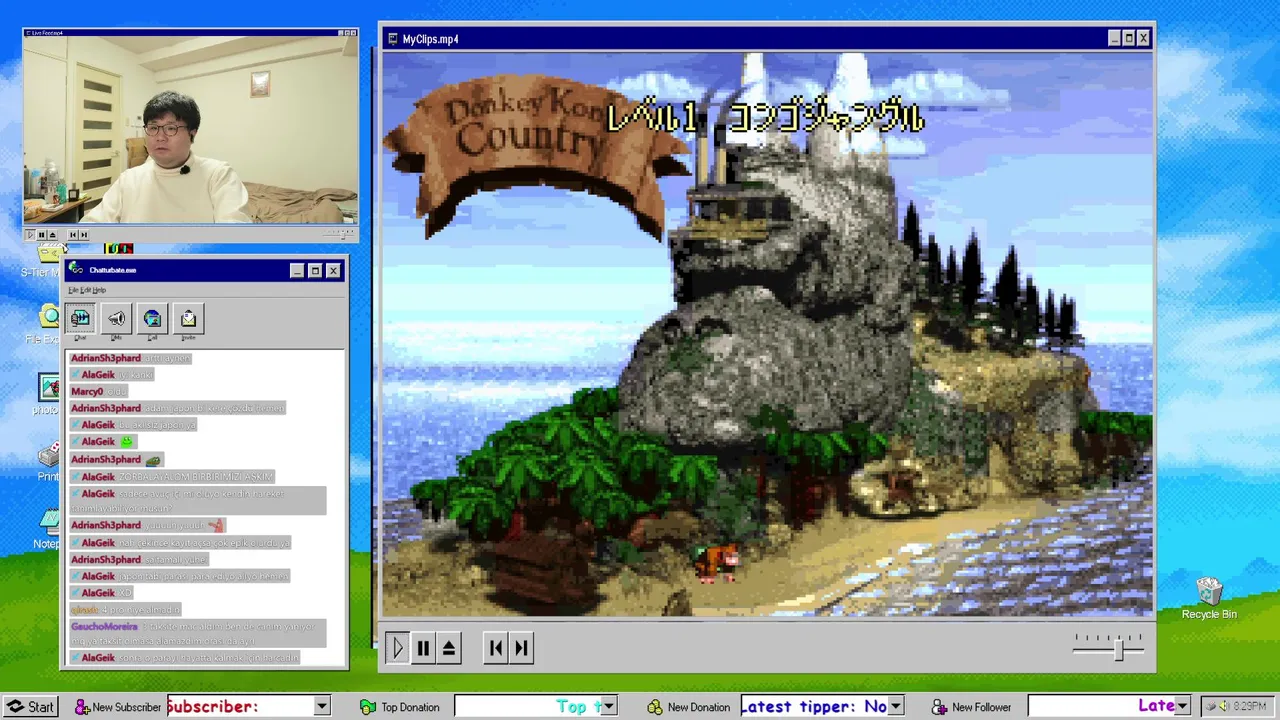Click GauchoMoreira username in chat
1280x720 pixels.
(x=104, y=626)
